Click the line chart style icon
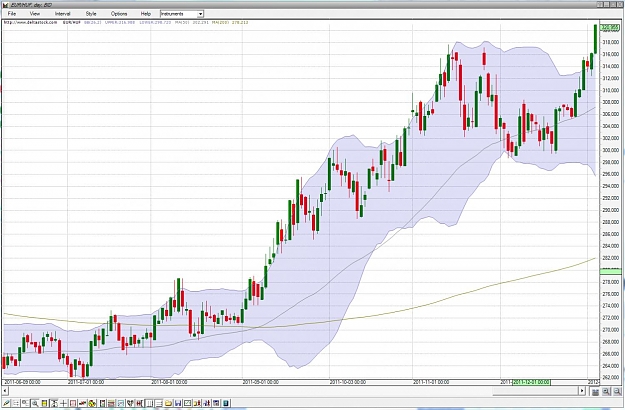 click(x=187, y=403)
